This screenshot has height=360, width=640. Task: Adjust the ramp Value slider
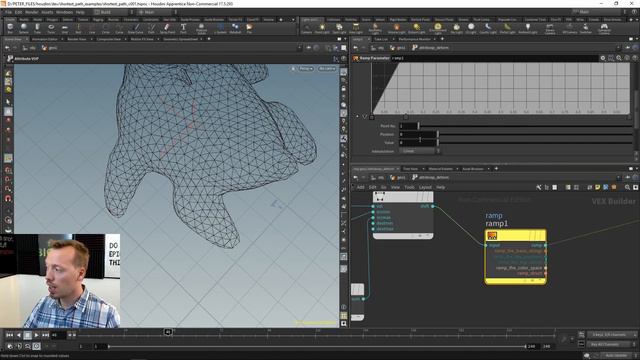536,142
